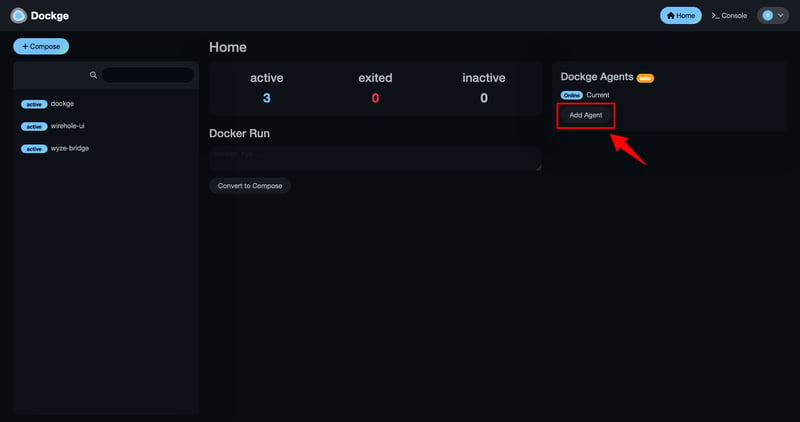
Task: Open the Console terminal page
Action: (x=729, y=16)
